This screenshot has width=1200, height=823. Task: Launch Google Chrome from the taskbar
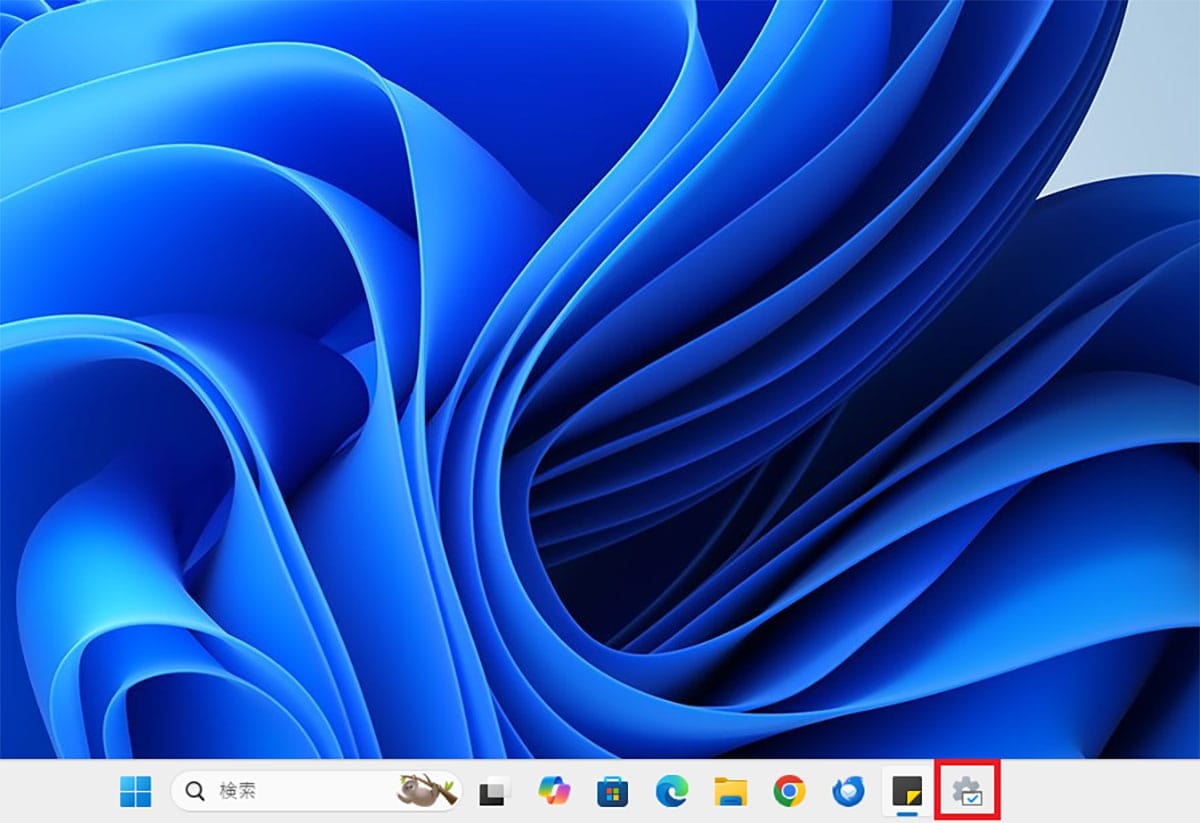789,792
